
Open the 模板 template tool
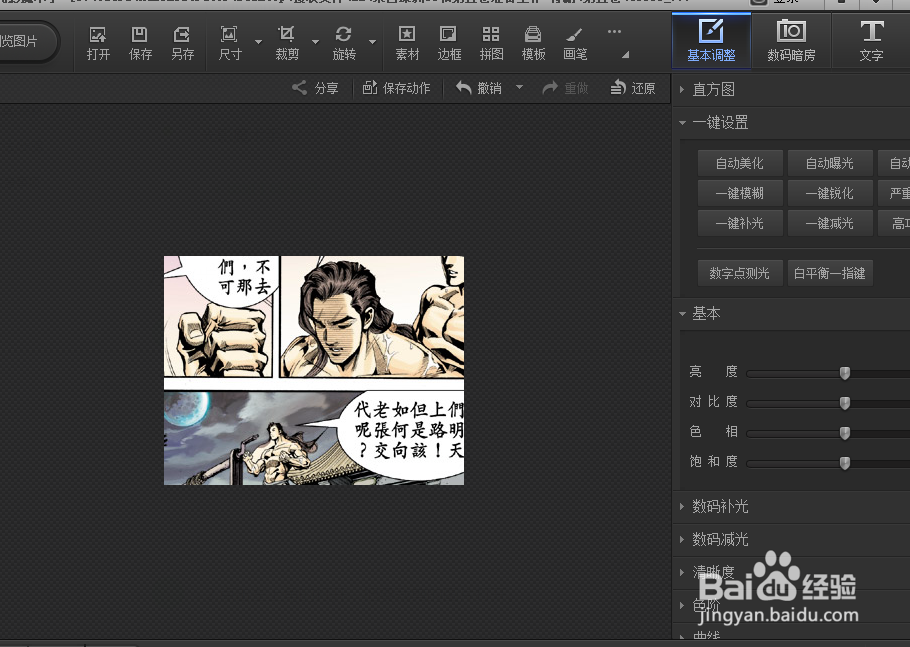click(x=533, y=44)
